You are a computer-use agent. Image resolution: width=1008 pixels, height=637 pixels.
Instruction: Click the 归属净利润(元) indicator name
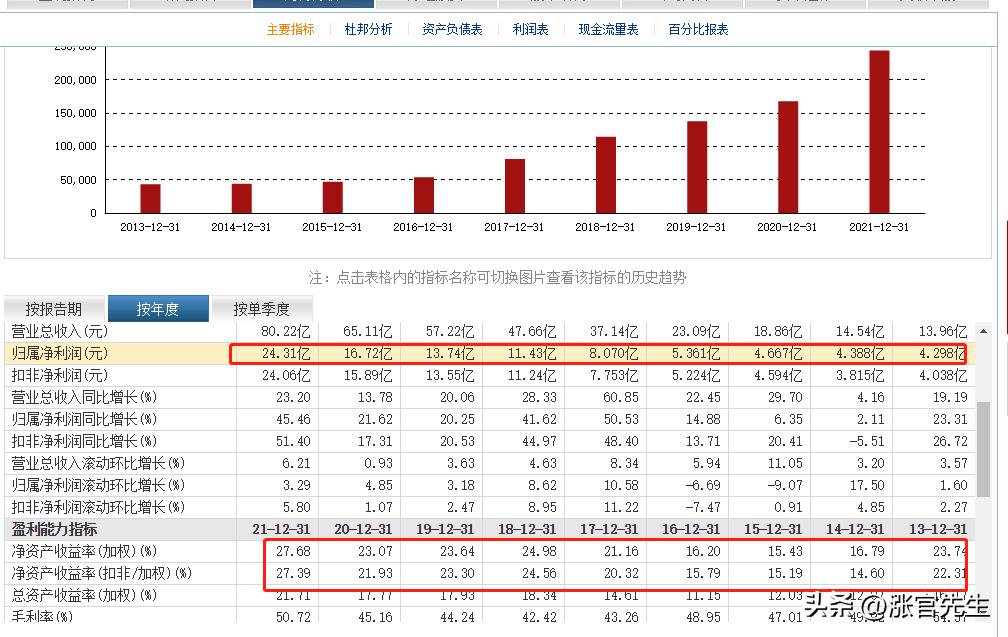point(60,354)
